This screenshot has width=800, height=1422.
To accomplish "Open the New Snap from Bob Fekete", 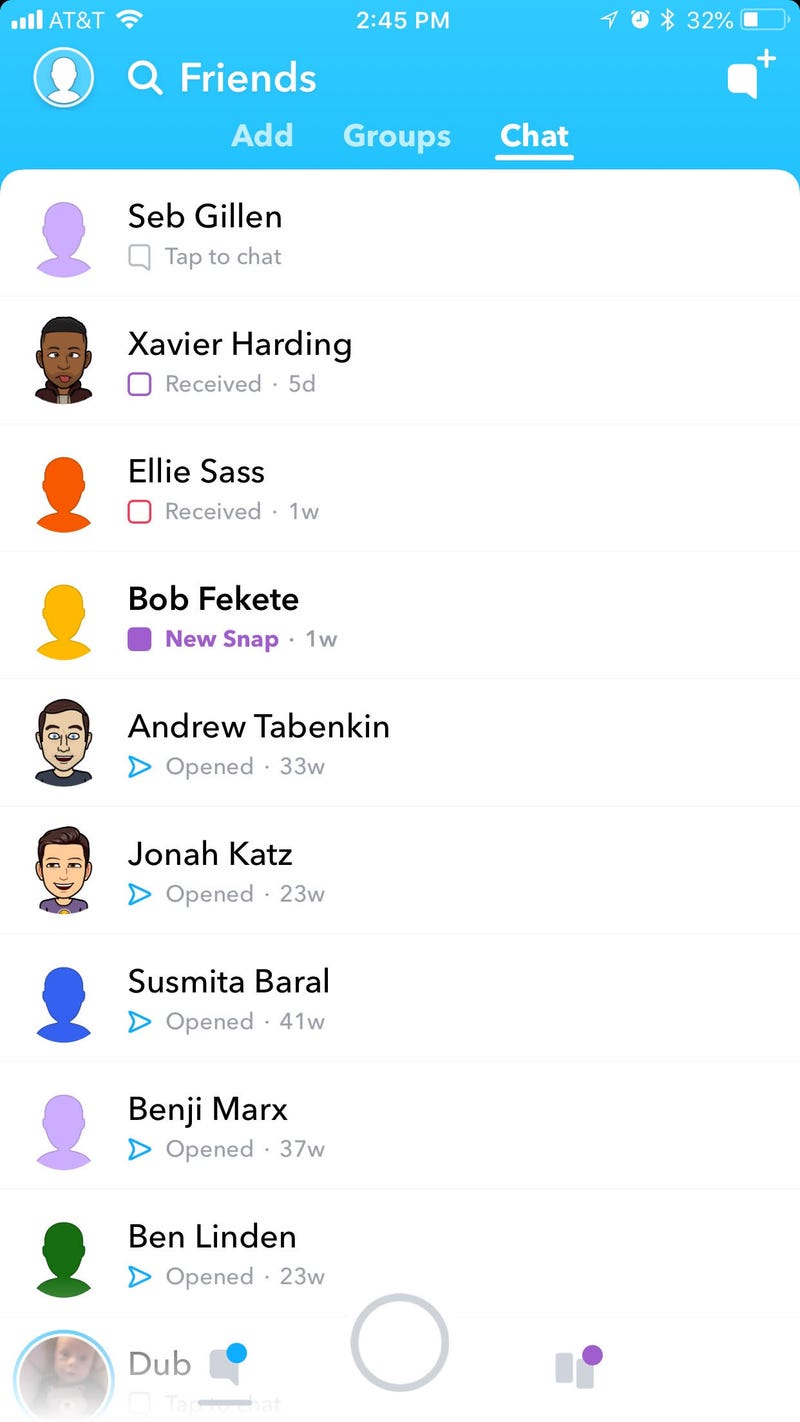I will 400,616.
